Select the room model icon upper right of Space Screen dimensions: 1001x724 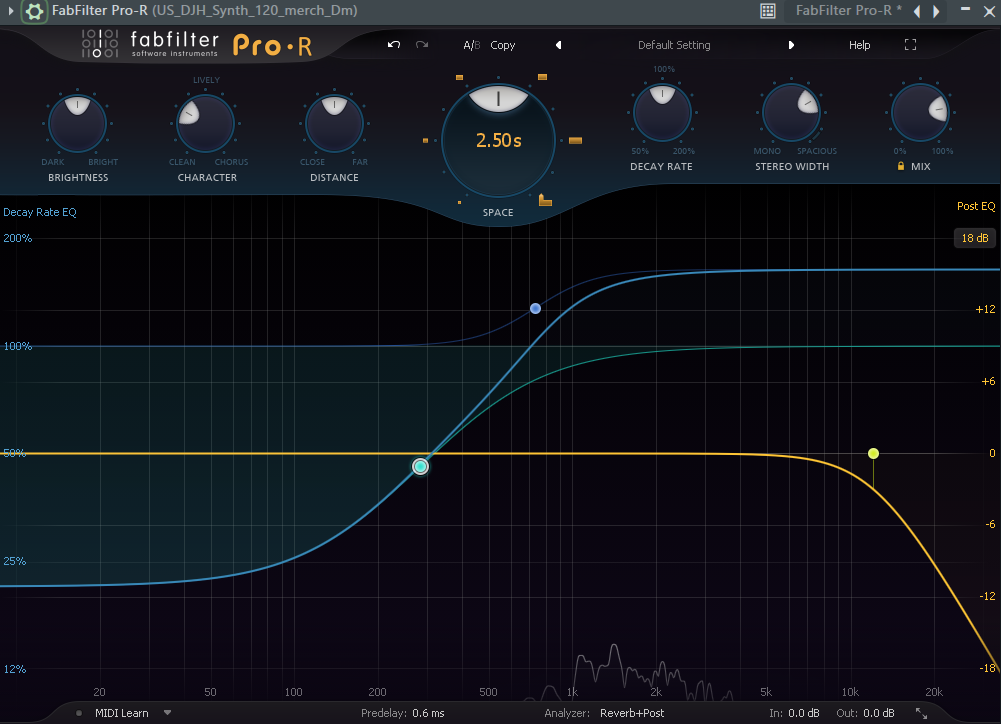coord(542,77)
